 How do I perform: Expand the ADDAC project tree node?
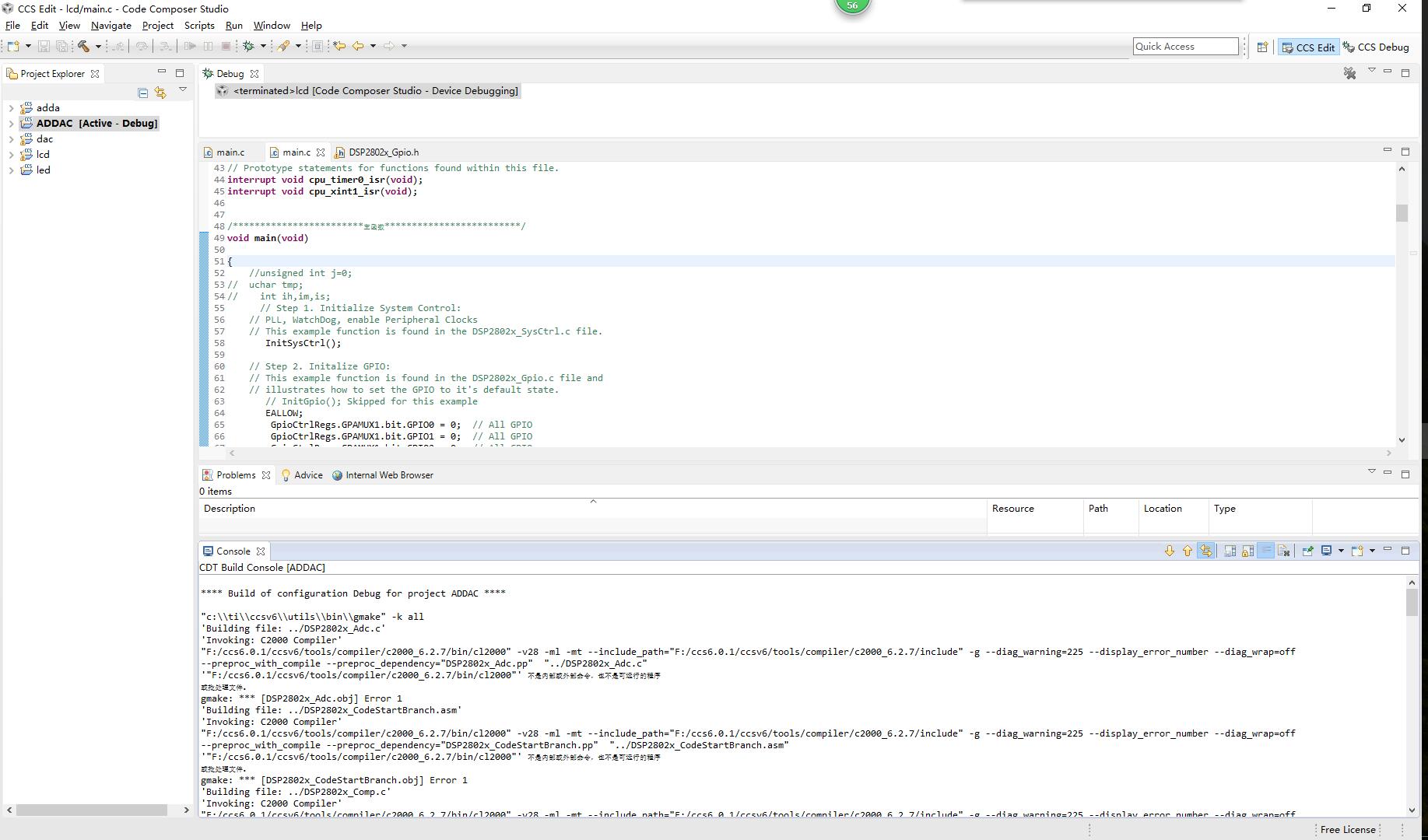click(11, 124)
